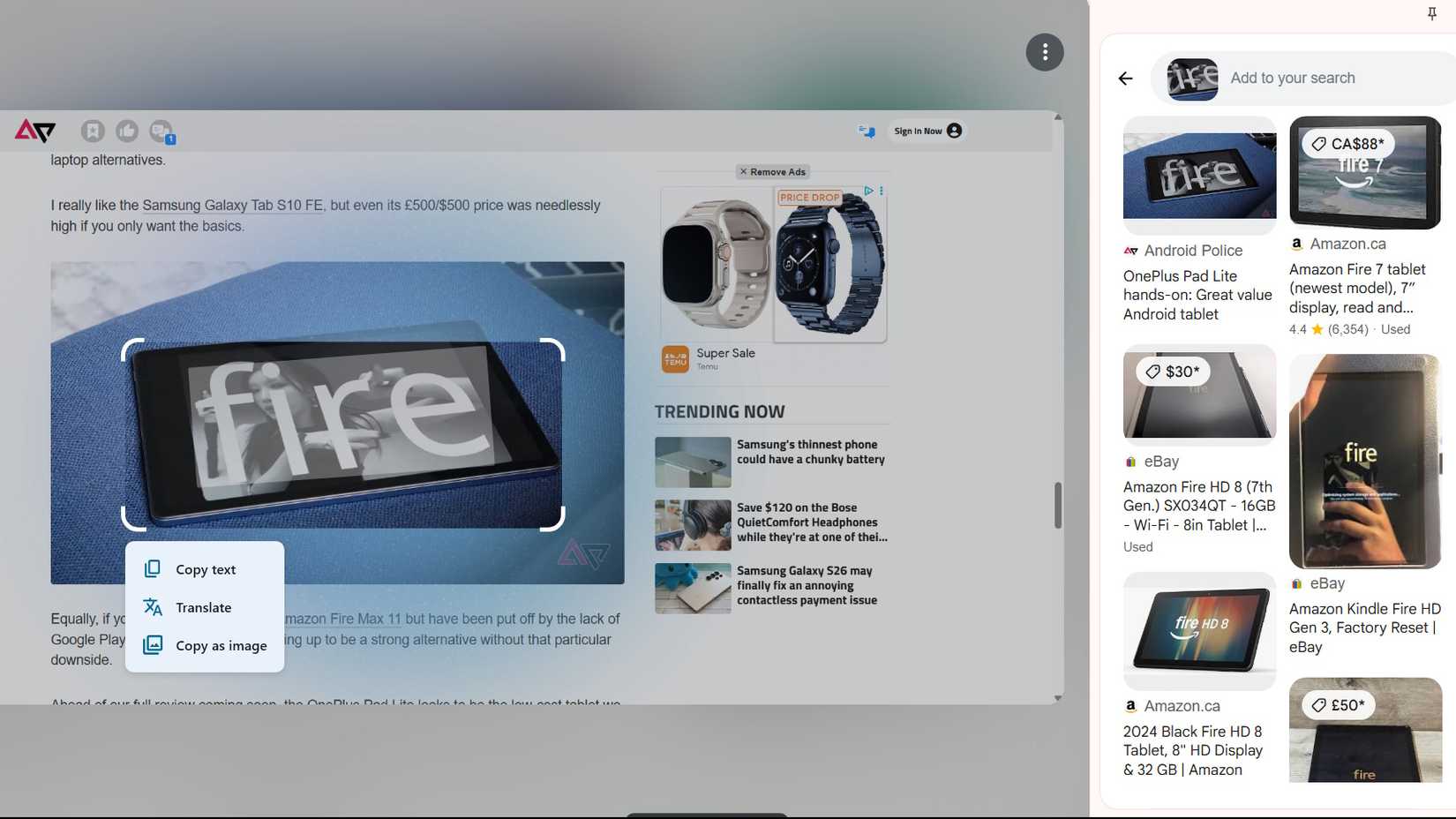Click the back arrow in the results panel
This screenshot has width=1456, height=819.
(1125, 79)
